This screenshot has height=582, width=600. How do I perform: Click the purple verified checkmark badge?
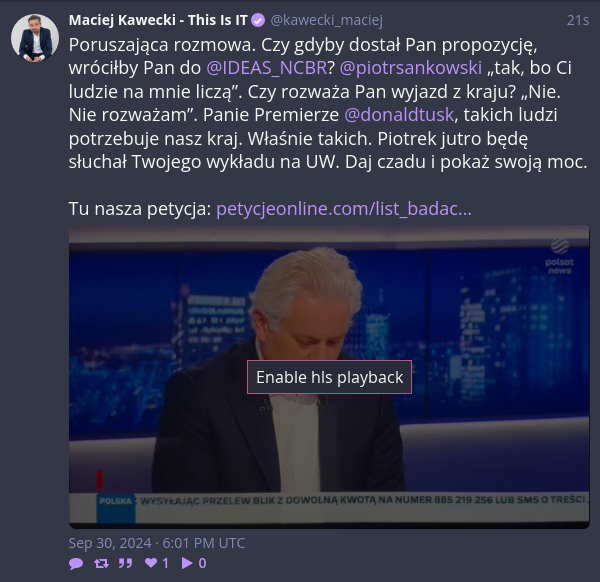tap(258, 20)
